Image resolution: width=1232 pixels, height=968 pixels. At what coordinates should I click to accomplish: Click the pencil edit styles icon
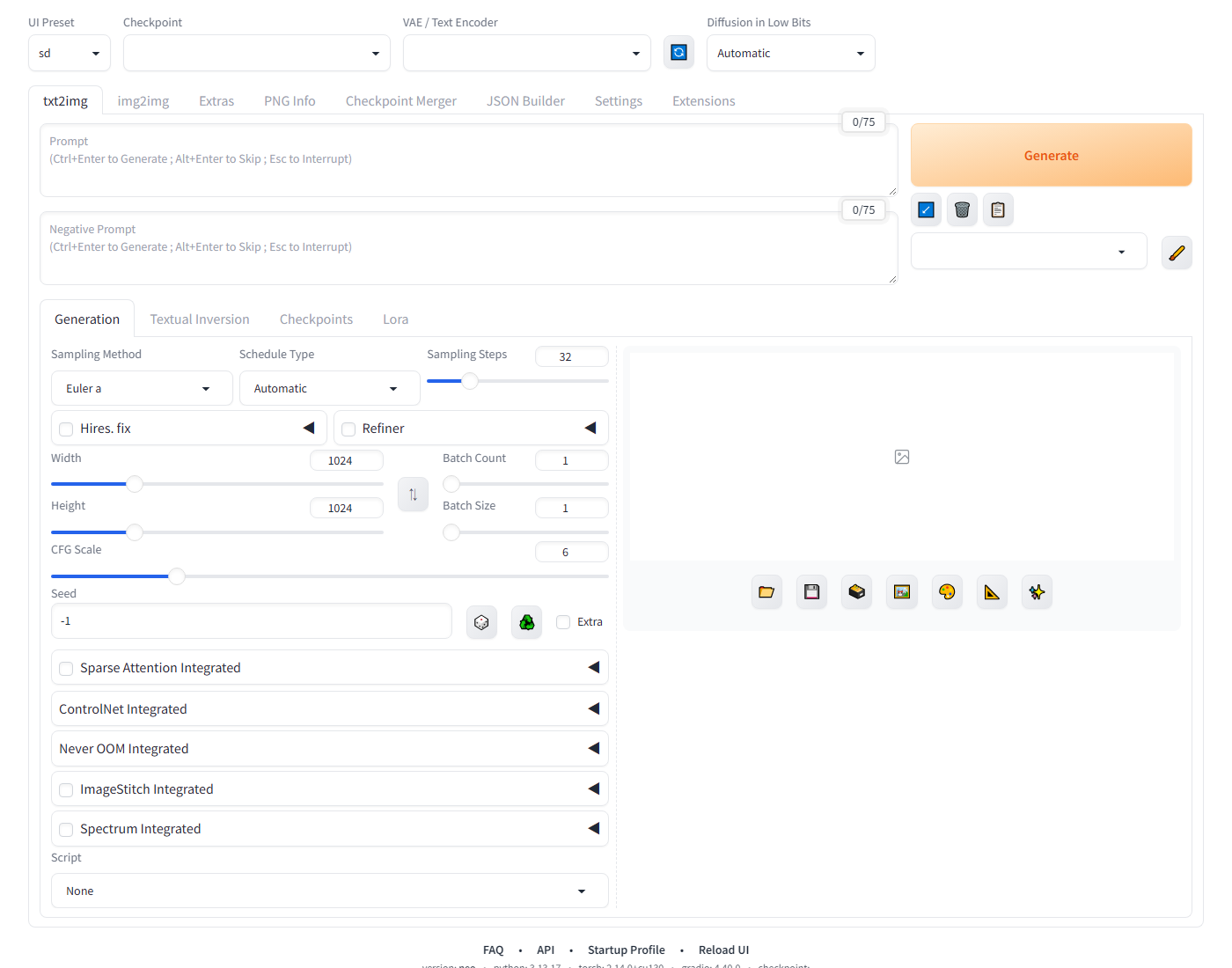click(1177, 253)
